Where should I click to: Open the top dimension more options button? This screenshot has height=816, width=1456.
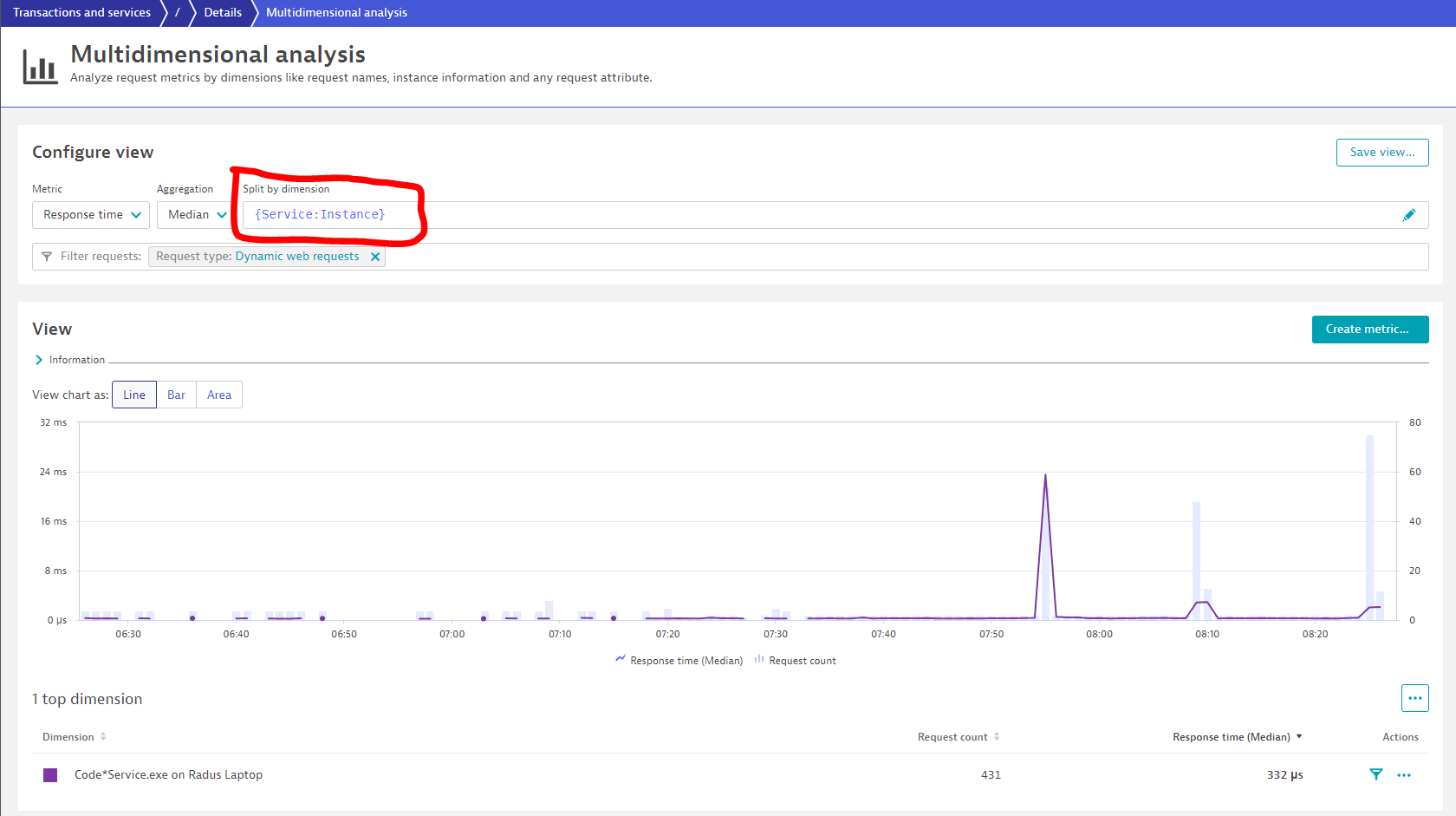point(1414,698)
